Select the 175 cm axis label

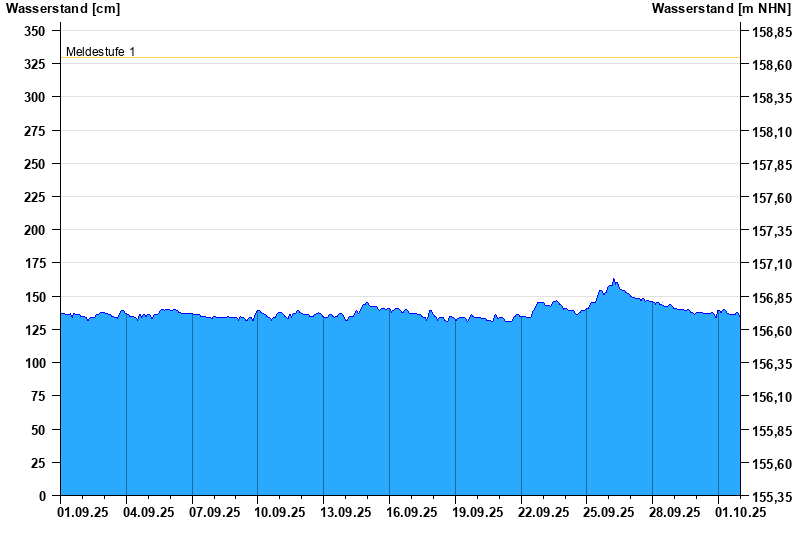35,263
